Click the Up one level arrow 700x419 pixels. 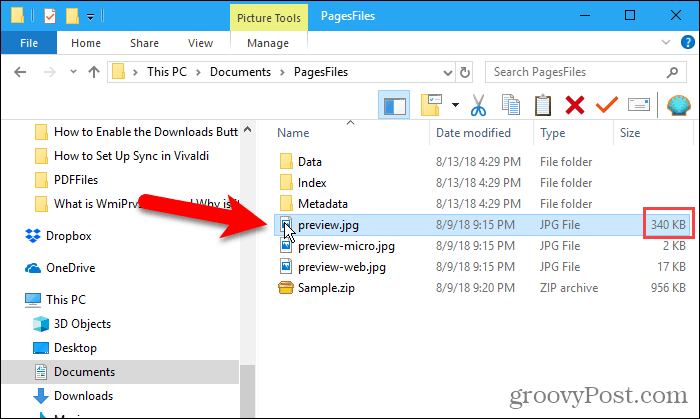(x=94, y=72)
